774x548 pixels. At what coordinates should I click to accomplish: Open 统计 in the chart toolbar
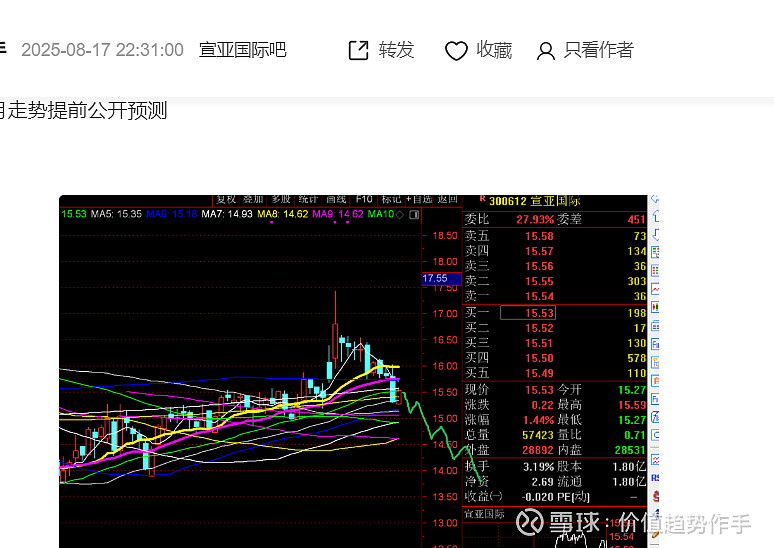click(308, 199)
